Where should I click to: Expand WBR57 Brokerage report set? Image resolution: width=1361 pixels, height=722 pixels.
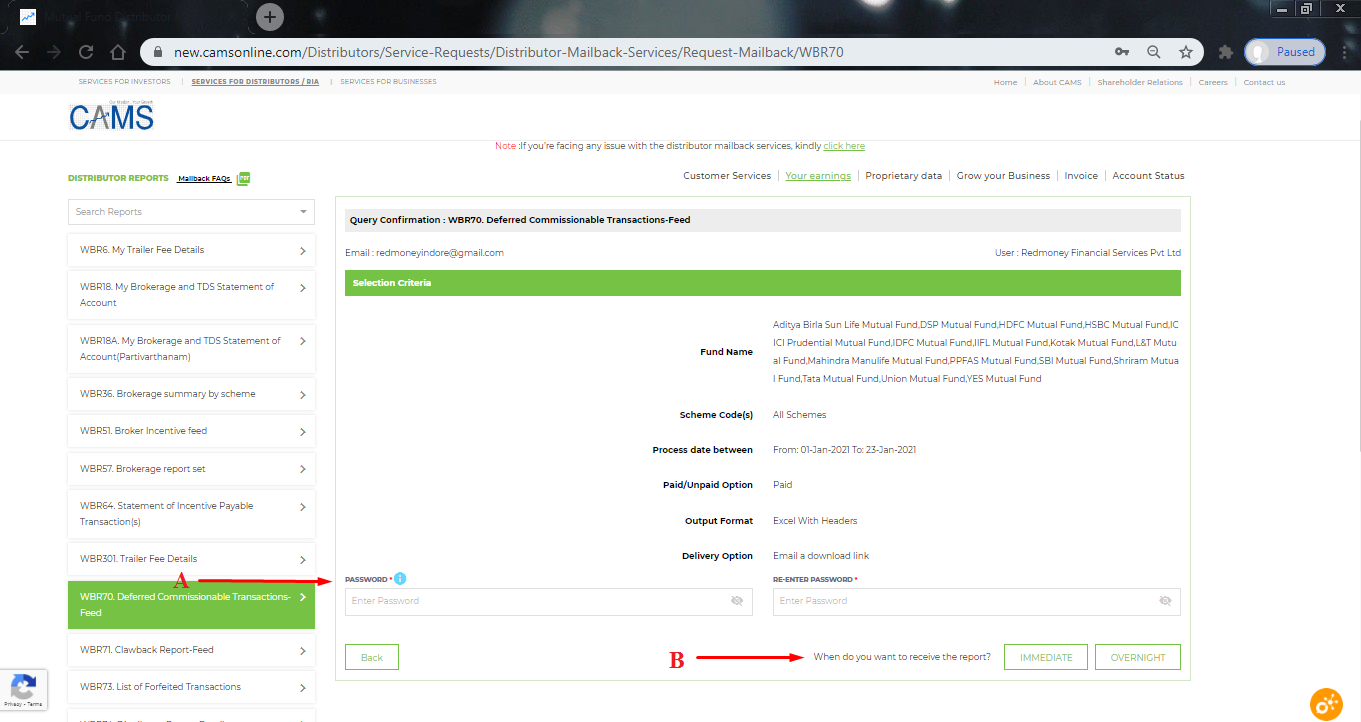click(191, 468)
